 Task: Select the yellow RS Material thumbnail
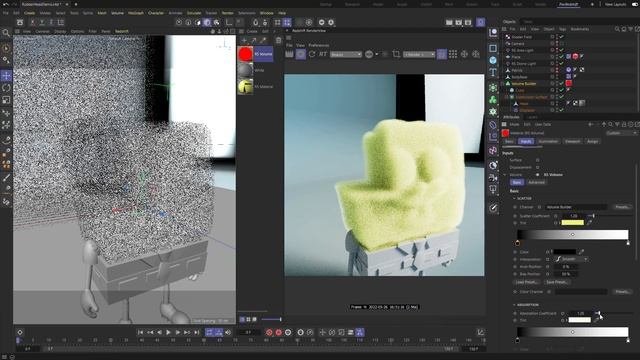coord(245,87)
